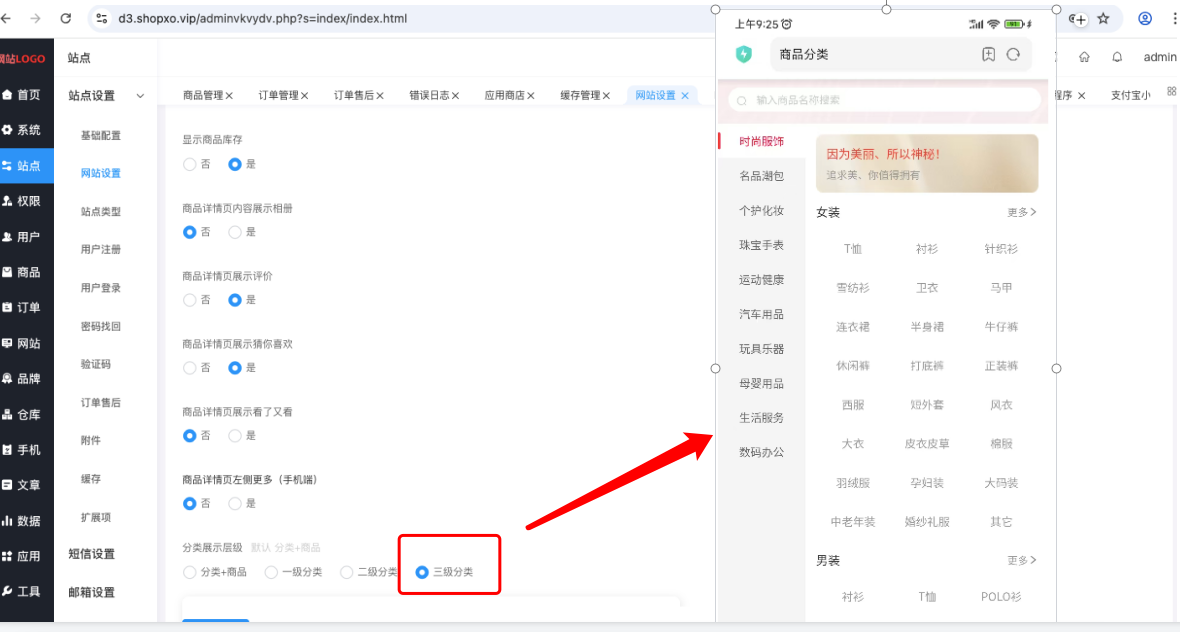The image size is (1180, 632).
Task: Expand 更多 next to 女装
Action: pyautogui.click(x=1021, y=212)
